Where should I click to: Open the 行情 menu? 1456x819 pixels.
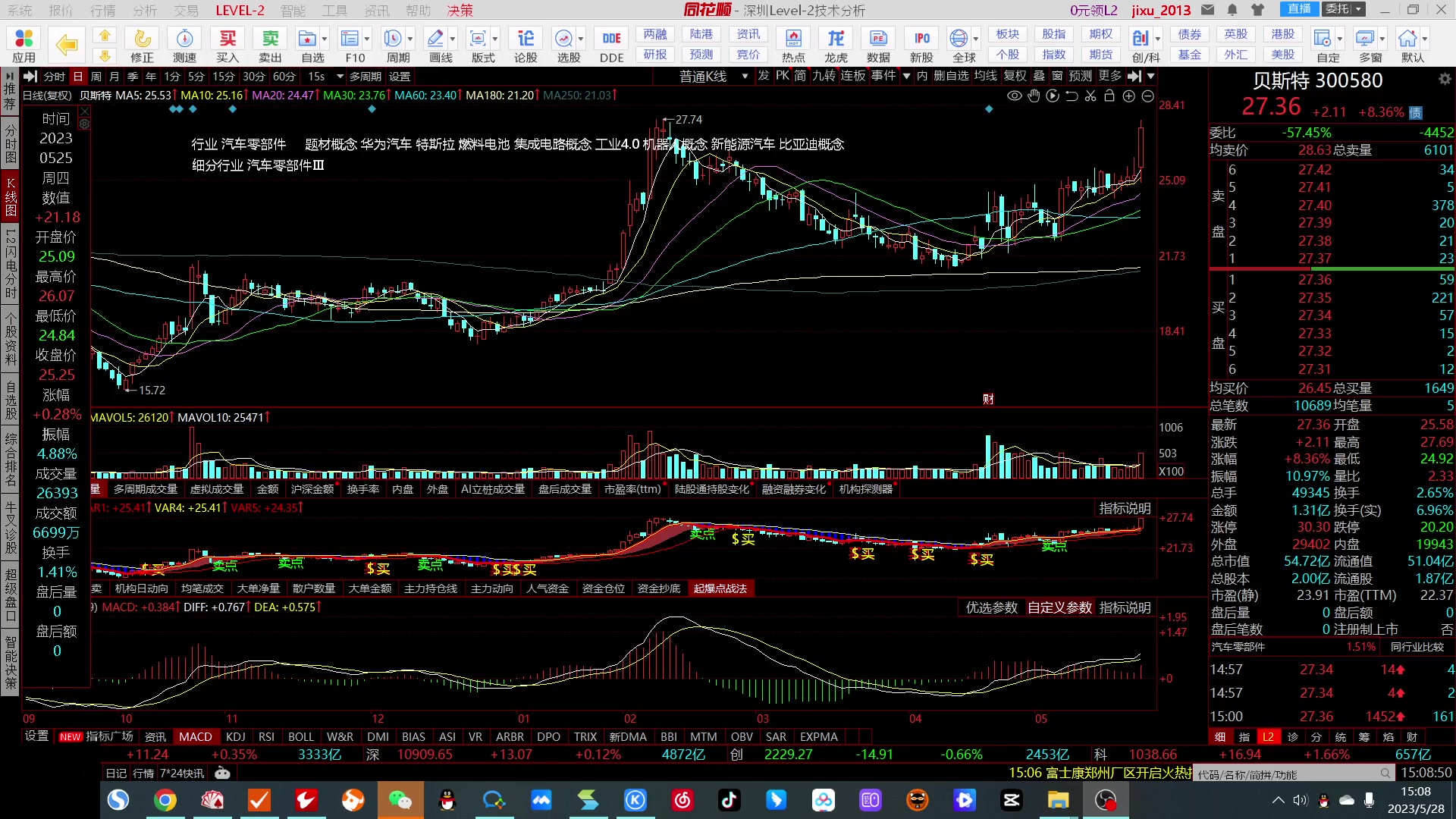pos(102,10)
